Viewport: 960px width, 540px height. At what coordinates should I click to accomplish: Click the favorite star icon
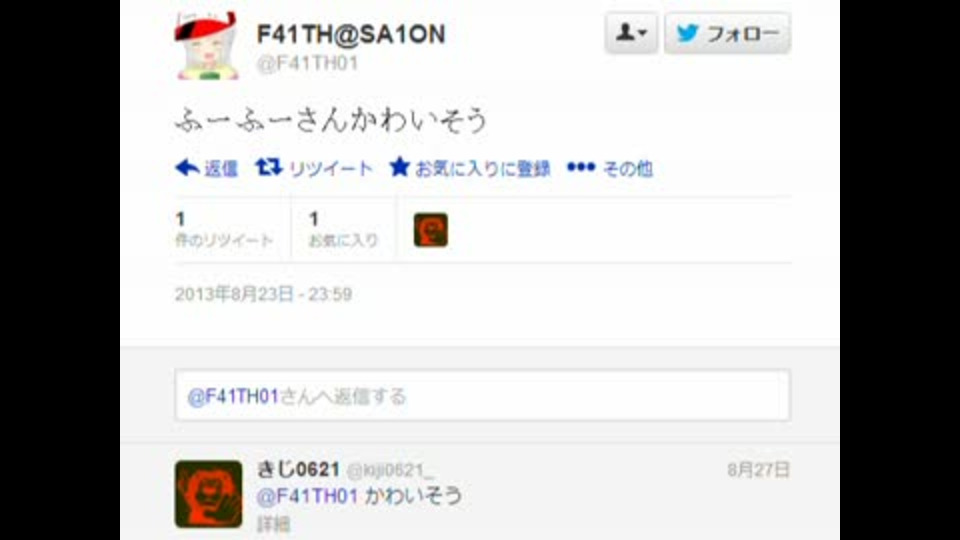[399, 167]
